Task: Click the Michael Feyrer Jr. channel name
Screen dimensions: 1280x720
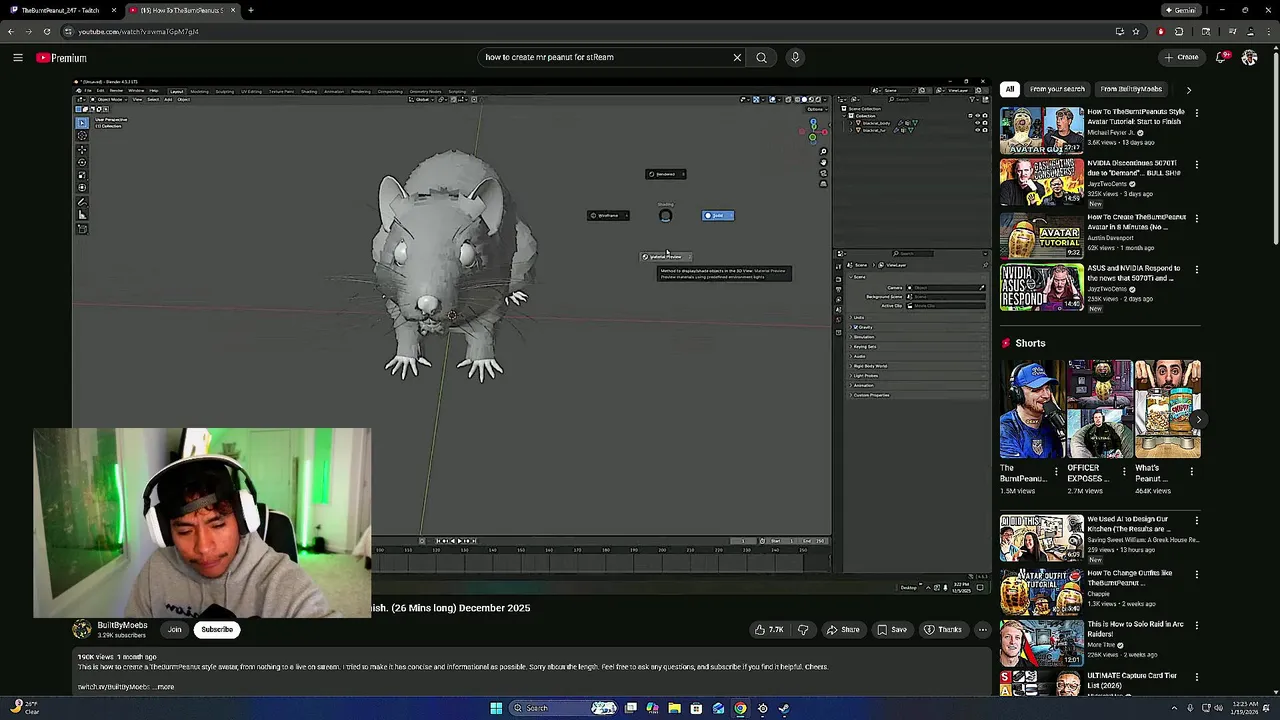Action: pos(1112,132)
